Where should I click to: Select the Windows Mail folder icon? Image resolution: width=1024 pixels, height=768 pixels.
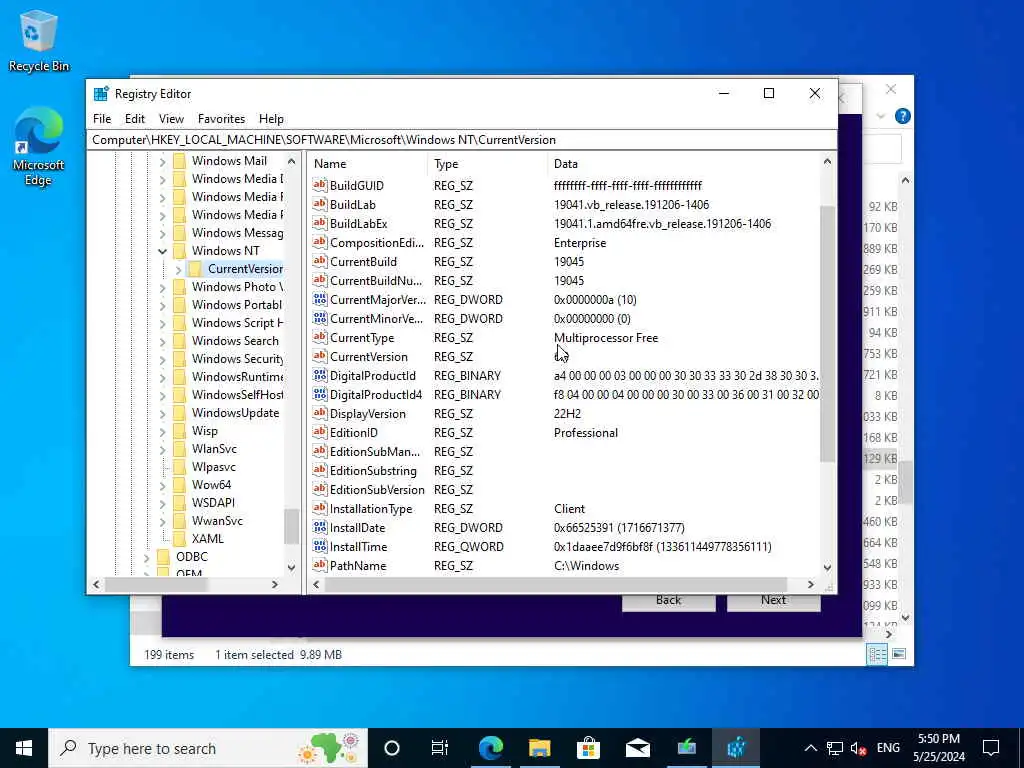pyautogui.click(x=180, y=161)
